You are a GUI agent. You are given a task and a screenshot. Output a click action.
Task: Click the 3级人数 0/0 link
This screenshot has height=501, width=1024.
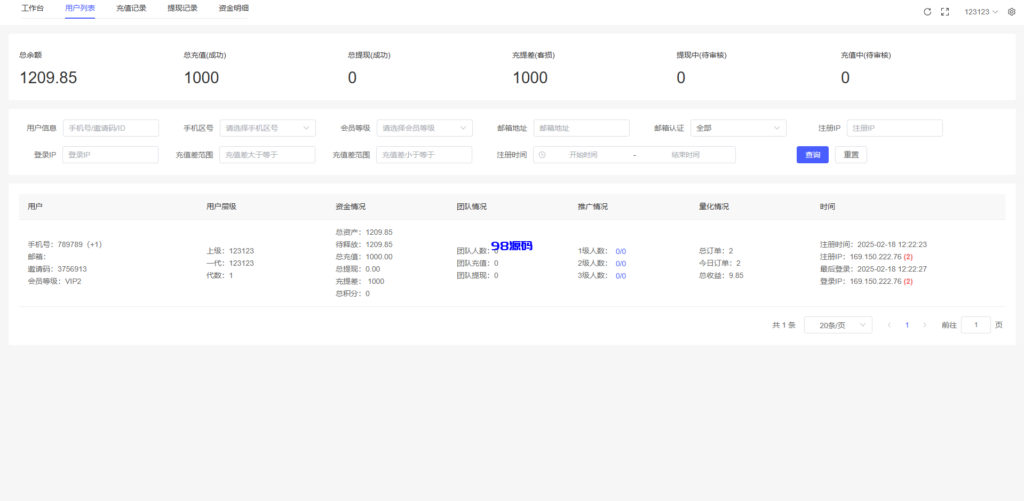click(620, 276)
